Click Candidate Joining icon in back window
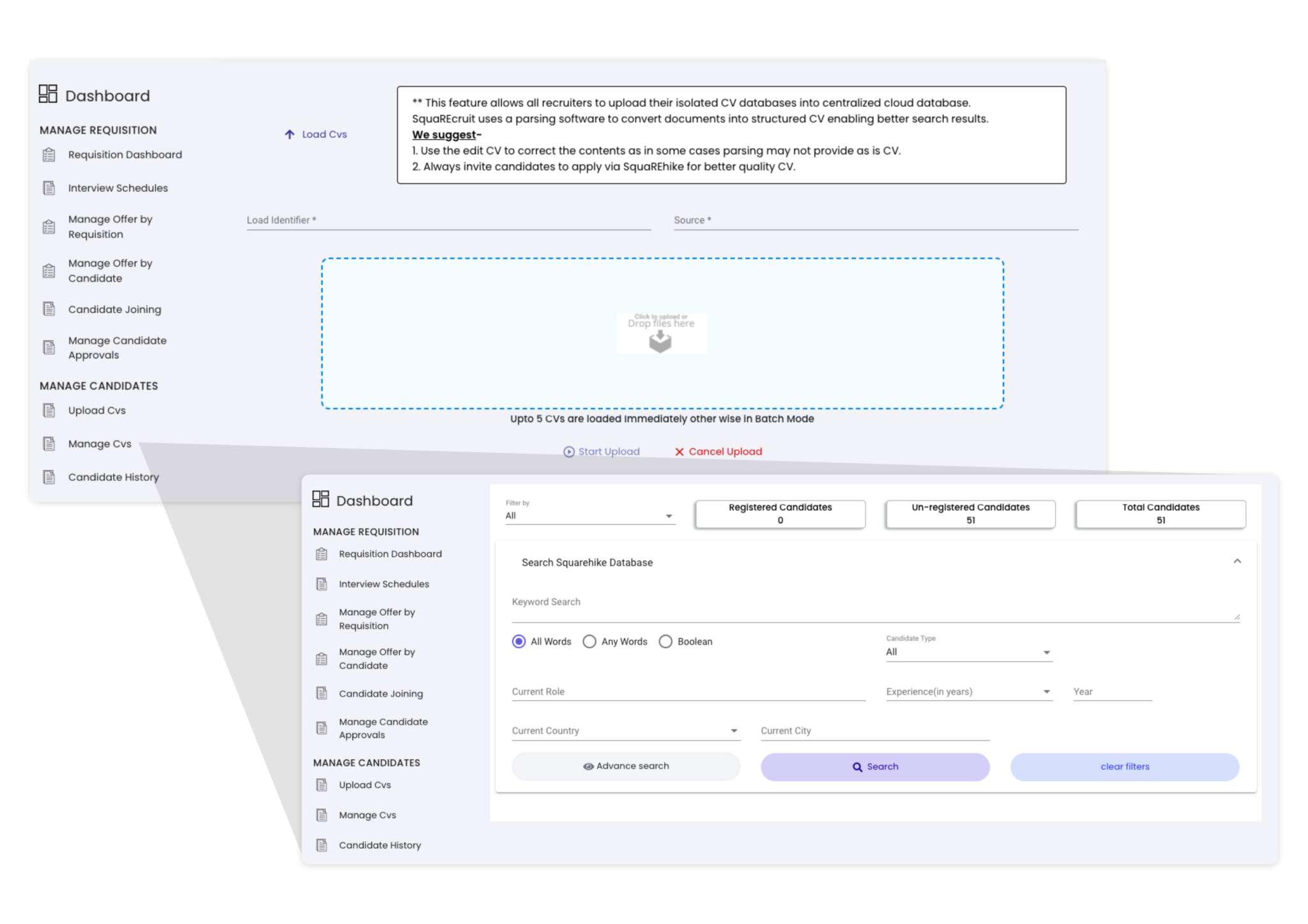The width and height of the screenshot is (1308, 924). pyautogui.click(x=49, y=309)
